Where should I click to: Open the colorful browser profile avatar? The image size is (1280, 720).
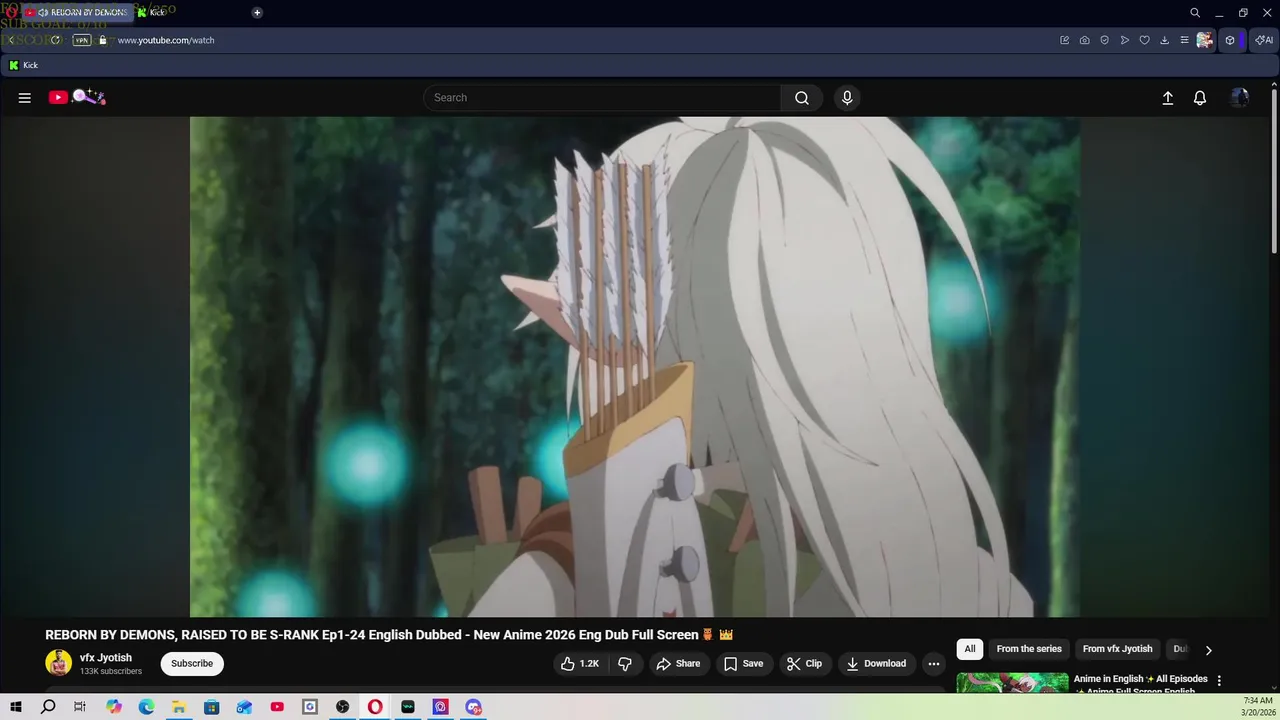[1205, 40]
